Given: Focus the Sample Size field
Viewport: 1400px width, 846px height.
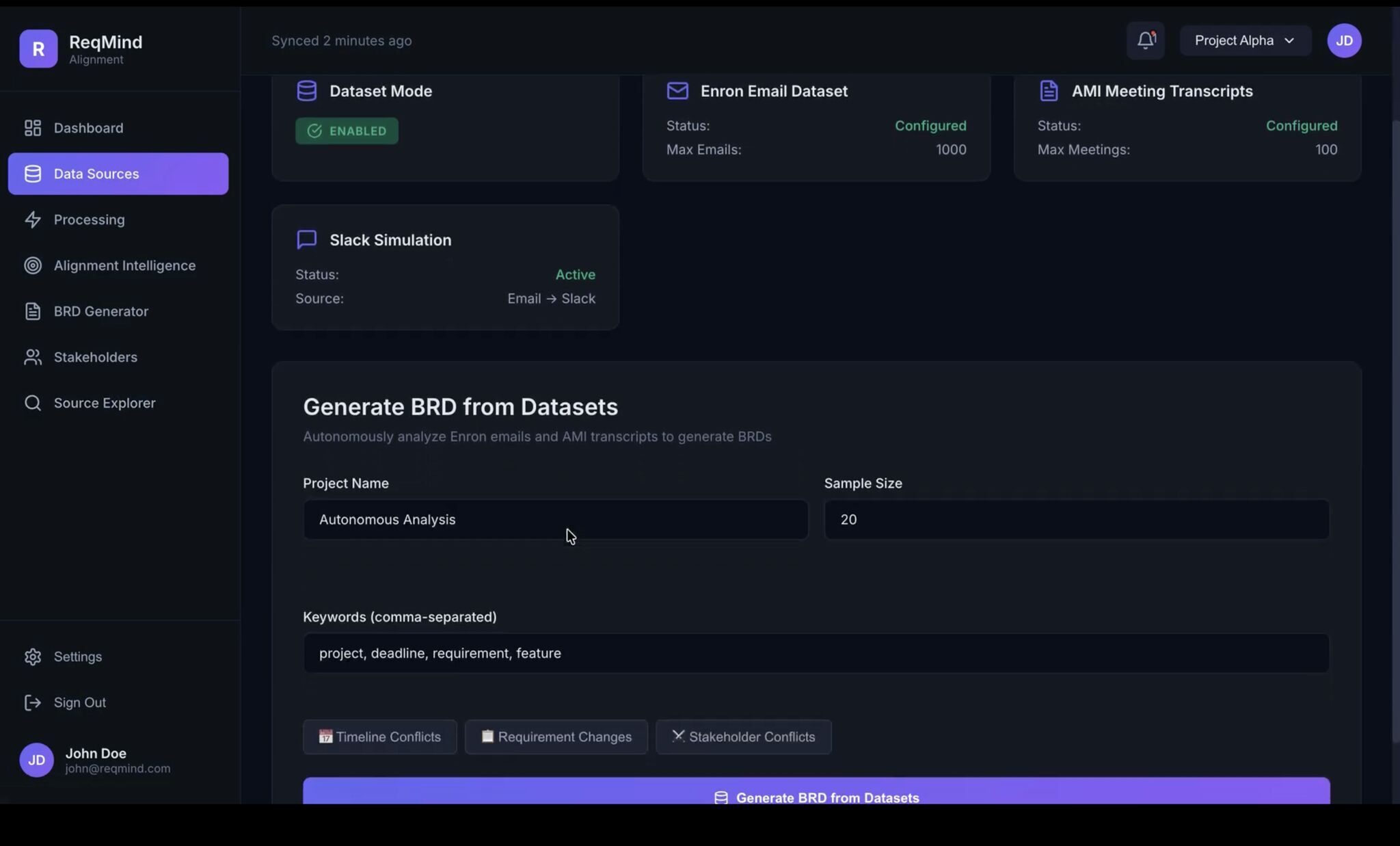Looking at the screenshot, I should tap(1077, 520).
